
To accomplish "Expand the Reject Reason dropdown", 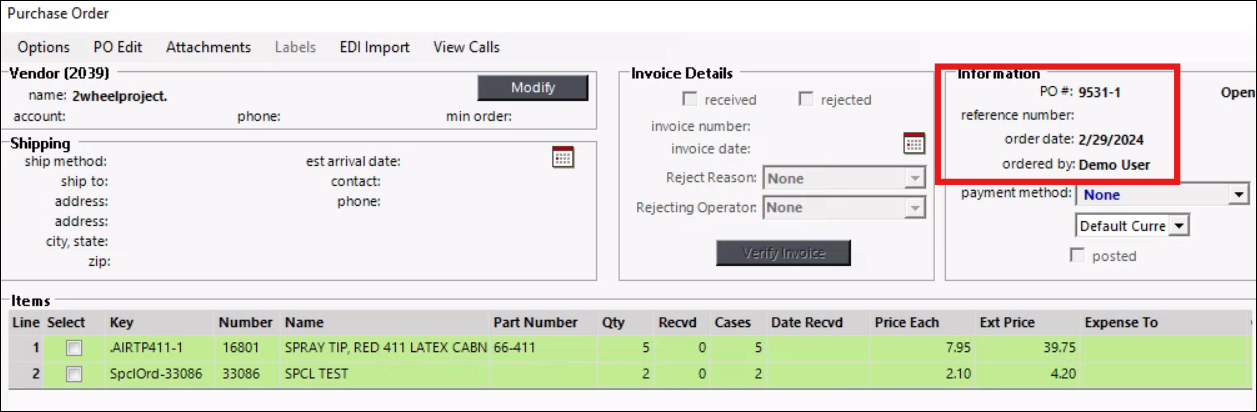I will click(914, 179).
